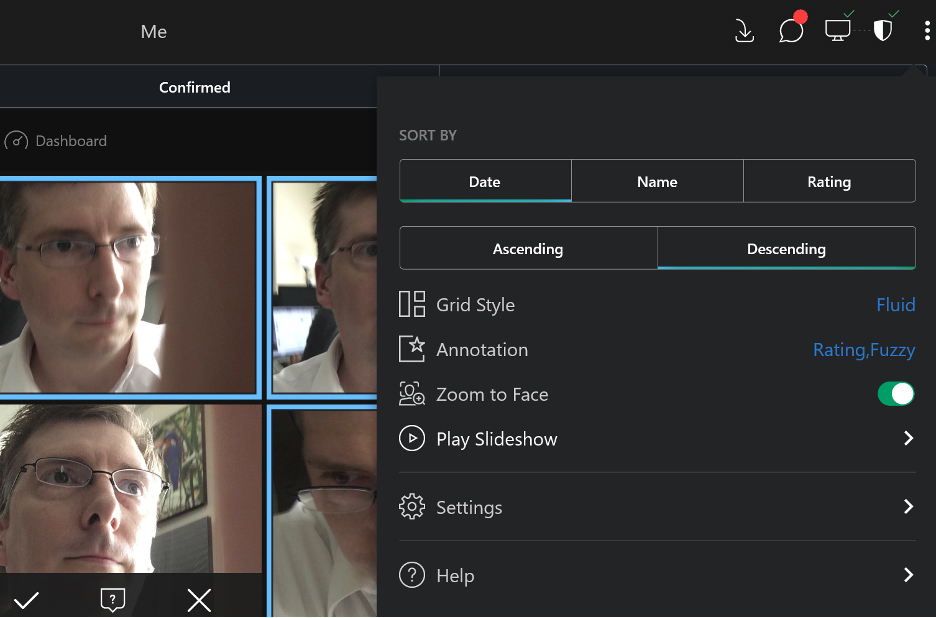This screenshot has width=936, height=618.
Task: Reject faces using the X icon
Action: coord(198,600)
